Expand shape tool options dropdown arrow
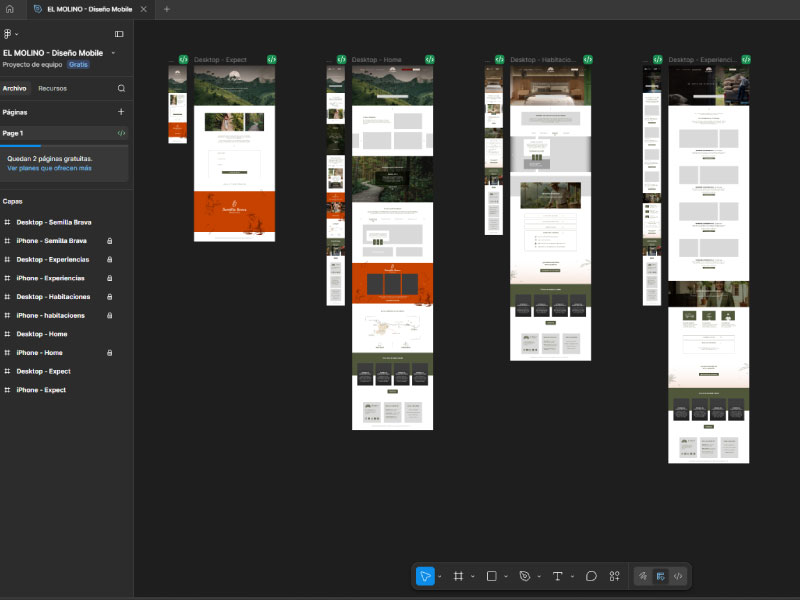Screen dimensions: 800x600 (506, 577)
